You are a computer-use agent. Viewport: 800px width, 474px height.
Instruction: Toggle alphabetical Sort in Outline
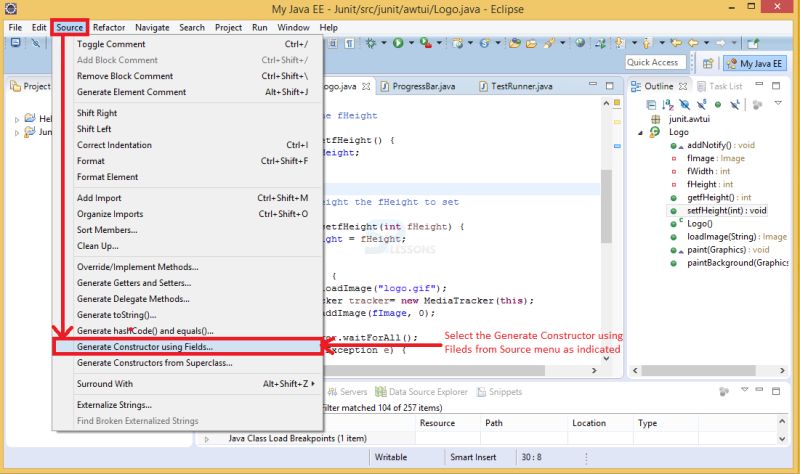tap(668, 105)
